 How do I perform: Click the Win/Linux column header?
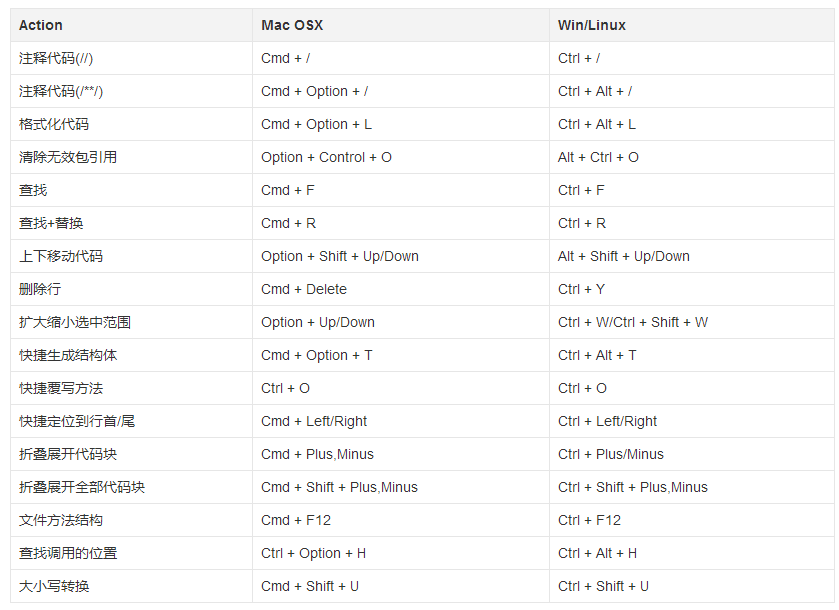pos(691,25)
